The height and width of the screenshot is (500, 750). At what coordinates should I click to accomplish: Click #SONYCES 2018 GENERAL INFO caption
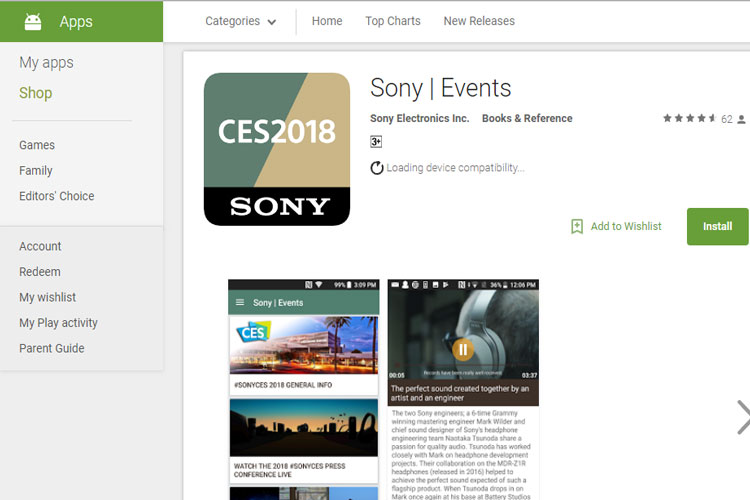pyautogui.click(x=283, y=385)
